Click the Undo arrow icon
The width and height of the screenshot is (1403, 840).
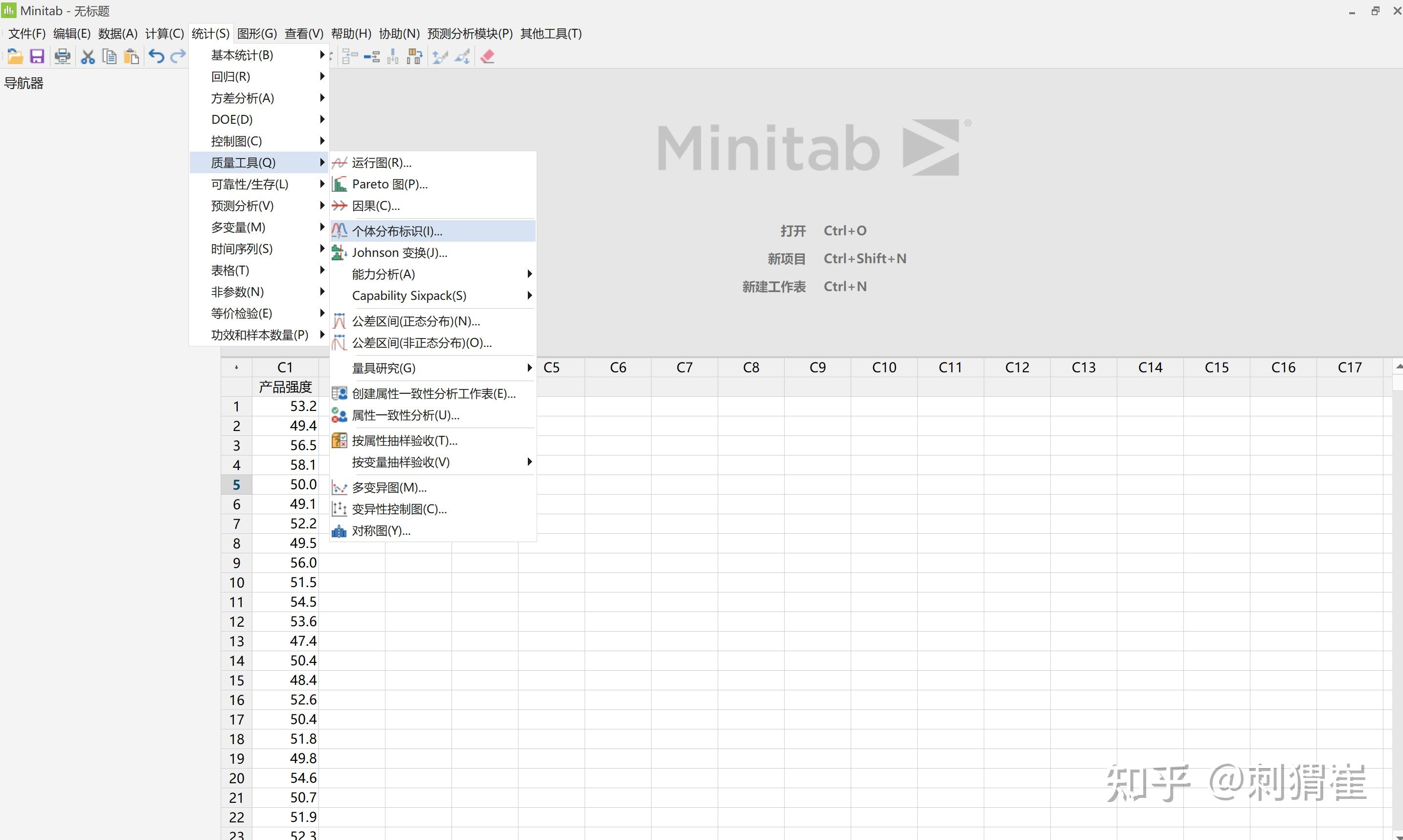coord(157,57)
